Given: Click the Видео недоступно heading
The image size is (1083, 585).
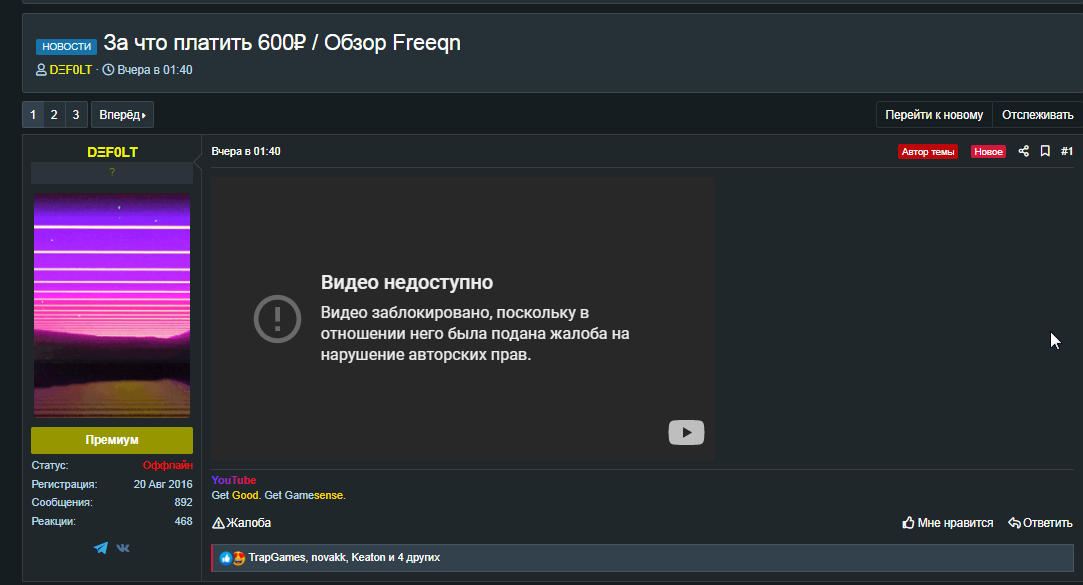Looking at the screenshot, I should click(x=407, y=282).
